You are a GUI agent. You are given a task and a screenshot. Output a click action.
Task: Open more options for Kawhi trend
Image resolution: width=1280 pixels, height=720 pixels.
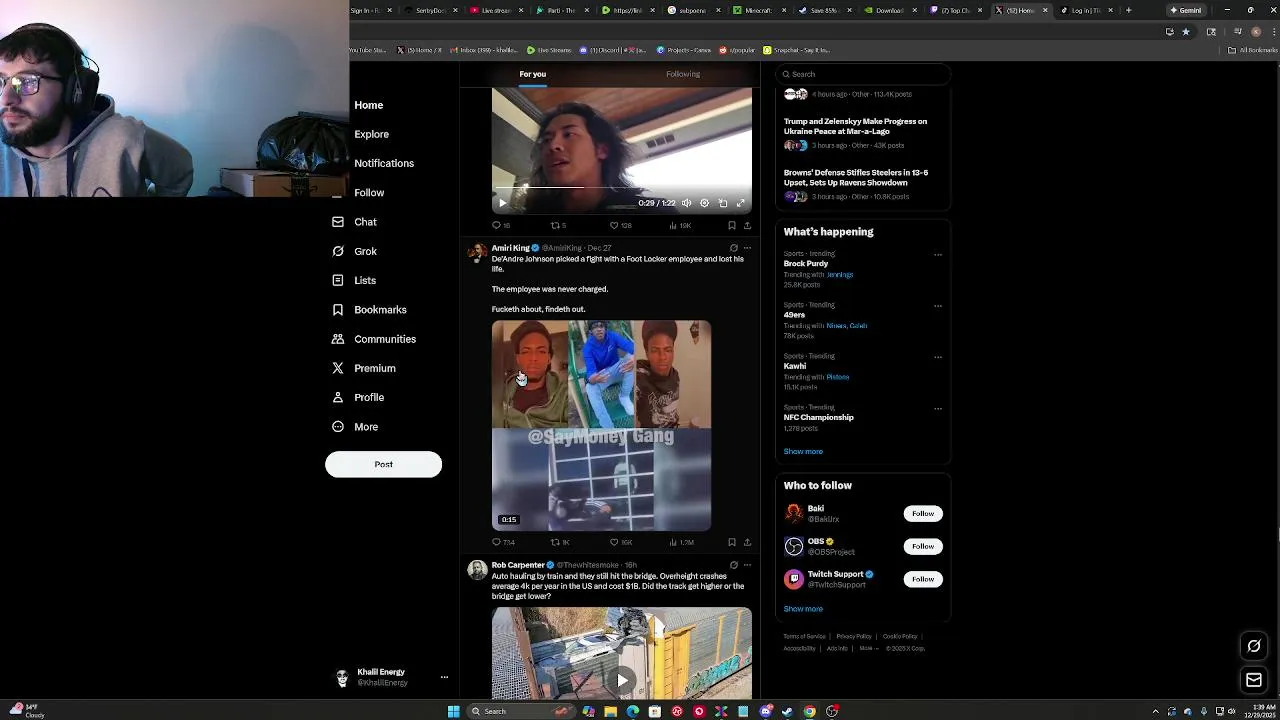pos(938,357)
